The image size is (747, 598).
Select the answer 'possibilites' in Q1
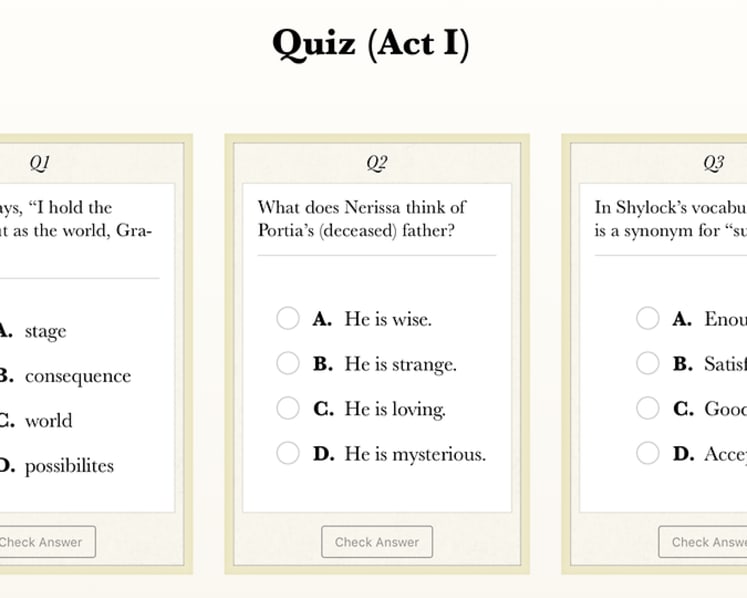click(69, 466)
